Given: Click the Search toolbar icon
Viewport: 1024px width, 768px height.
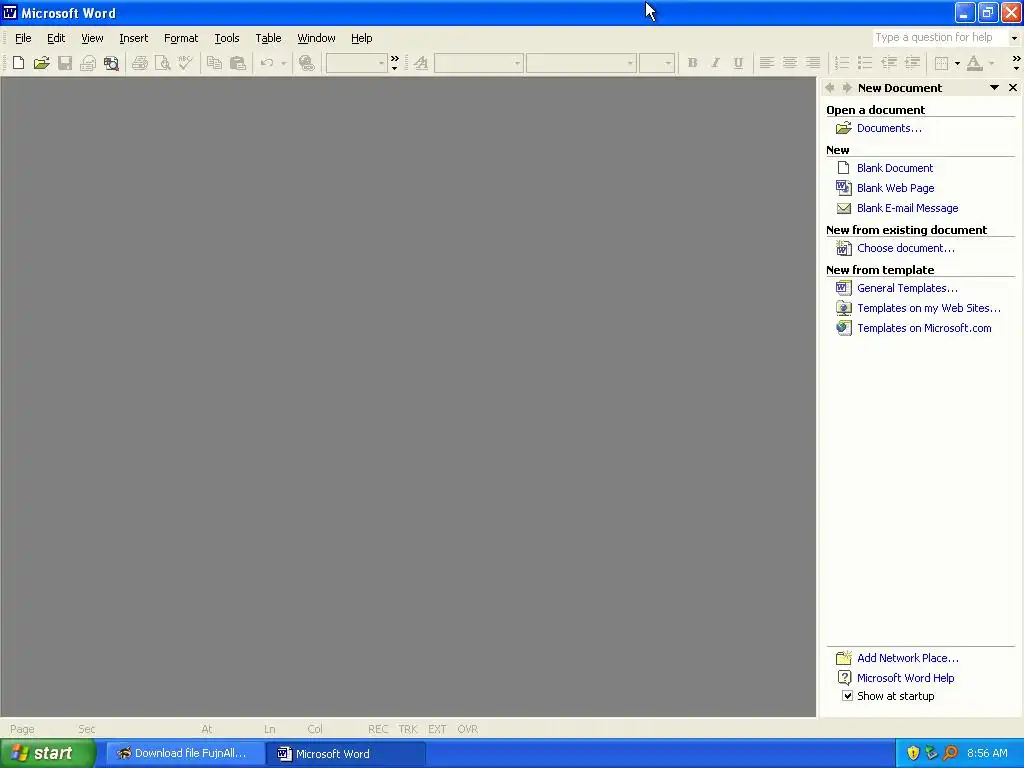Looking at the screenshot, I should (111, 63).
